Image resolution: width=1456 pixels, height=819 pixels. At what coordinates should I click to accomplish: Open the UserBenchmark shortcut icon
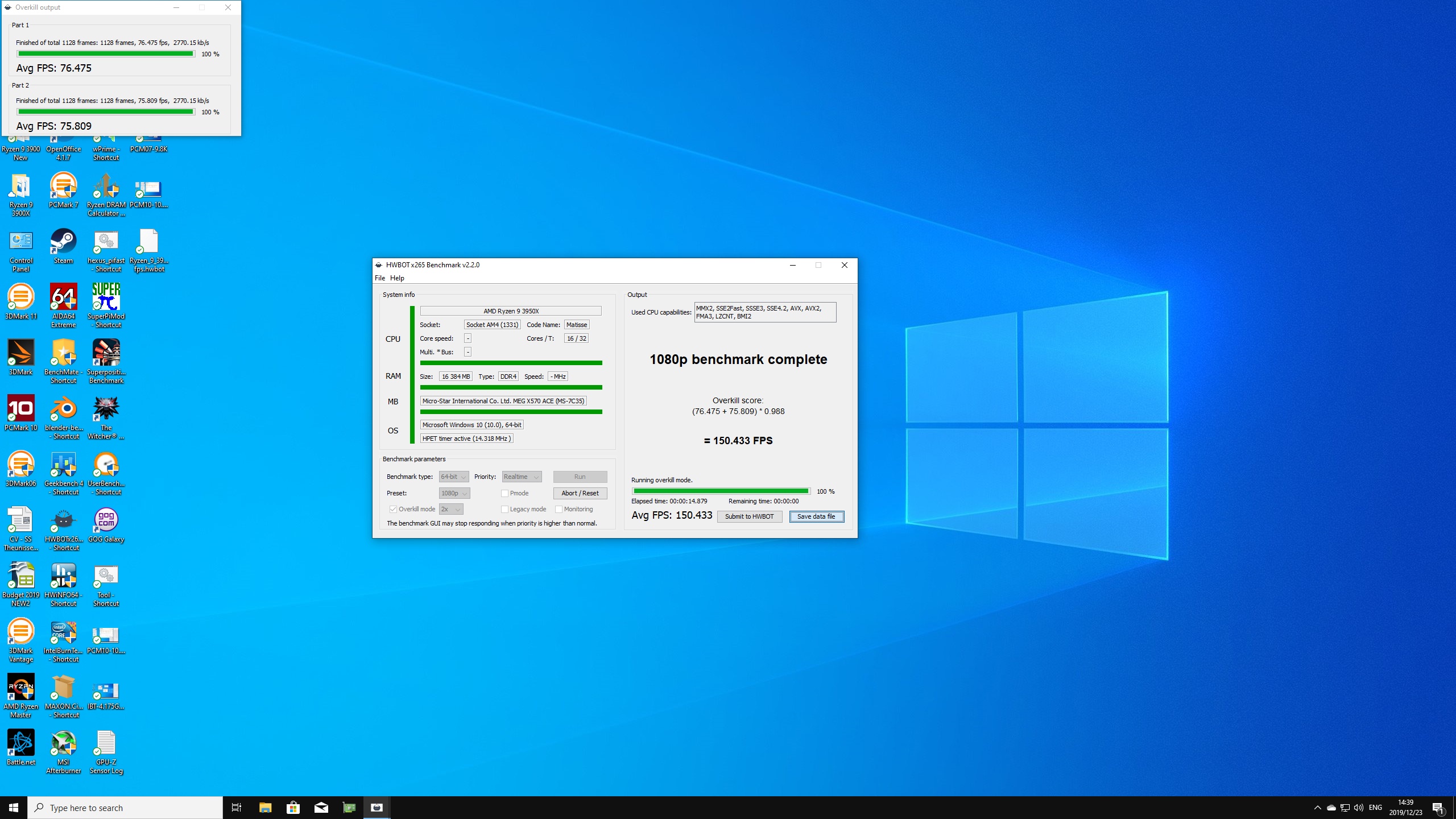coord(106,474)
